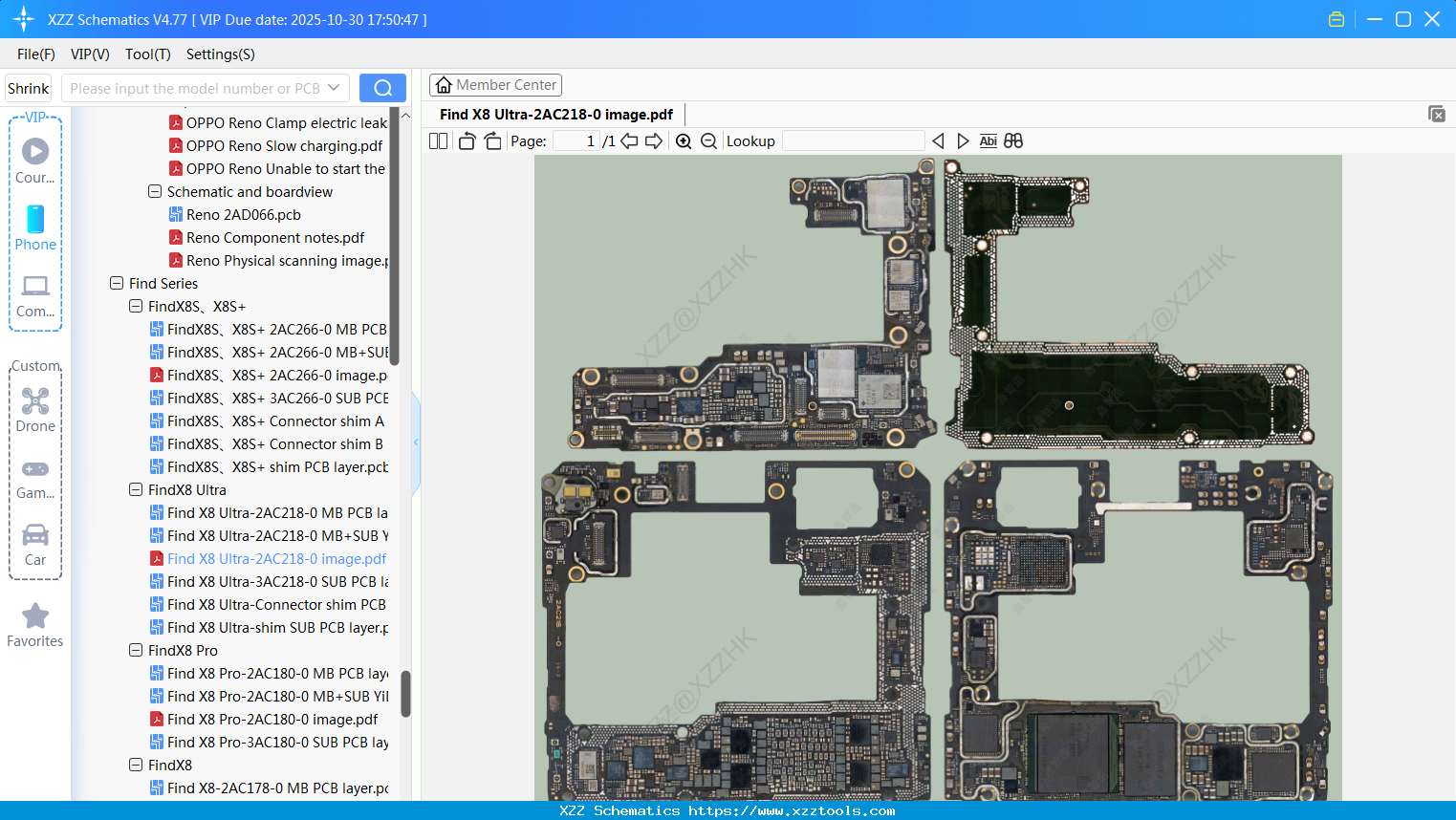
Task: Open the model number dropdown arrow
Action: (x=334, y=88)
